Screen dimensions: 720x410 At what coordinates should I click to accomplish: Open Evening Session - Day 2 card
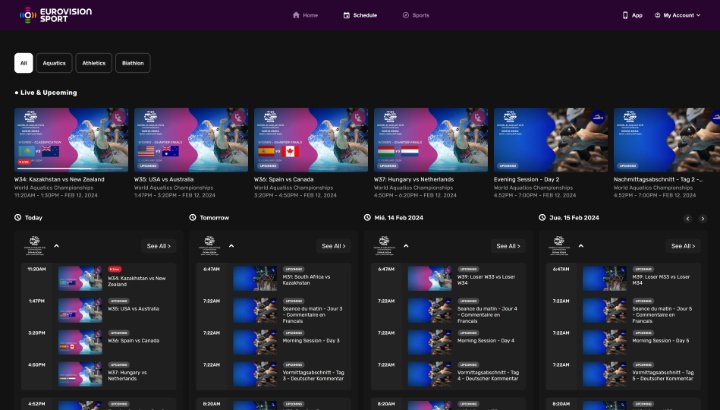click(x=551, y=140)
